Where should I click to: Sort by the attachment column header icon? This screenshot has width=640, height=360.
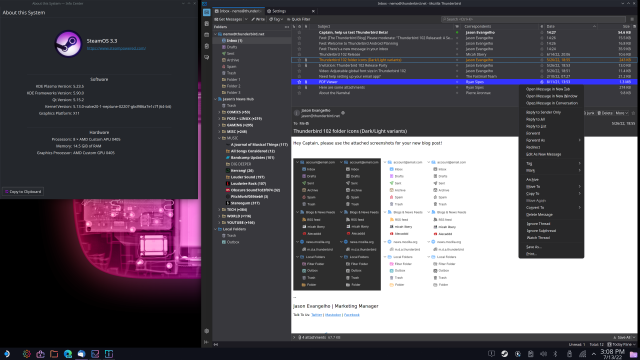click(x=306, y=27)
